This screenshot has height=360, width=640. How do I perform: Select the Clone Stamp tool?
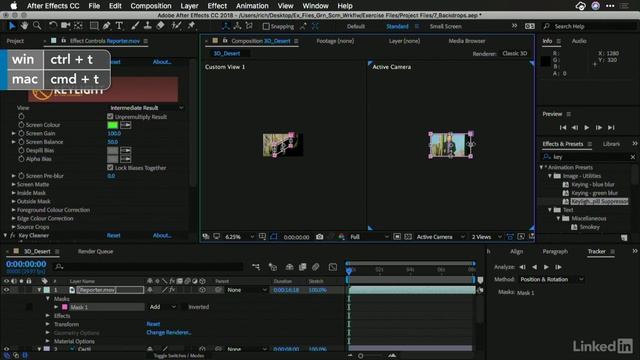coord(147,26)
